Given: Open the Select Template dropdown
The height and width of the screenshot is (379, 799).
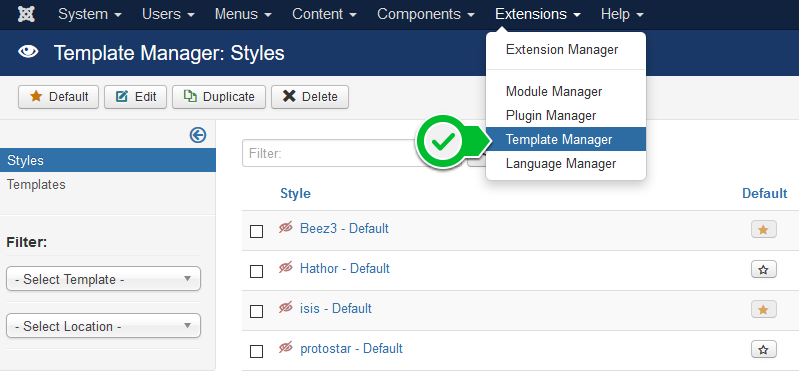Looking at the screenshot, I should pos(103,279).
